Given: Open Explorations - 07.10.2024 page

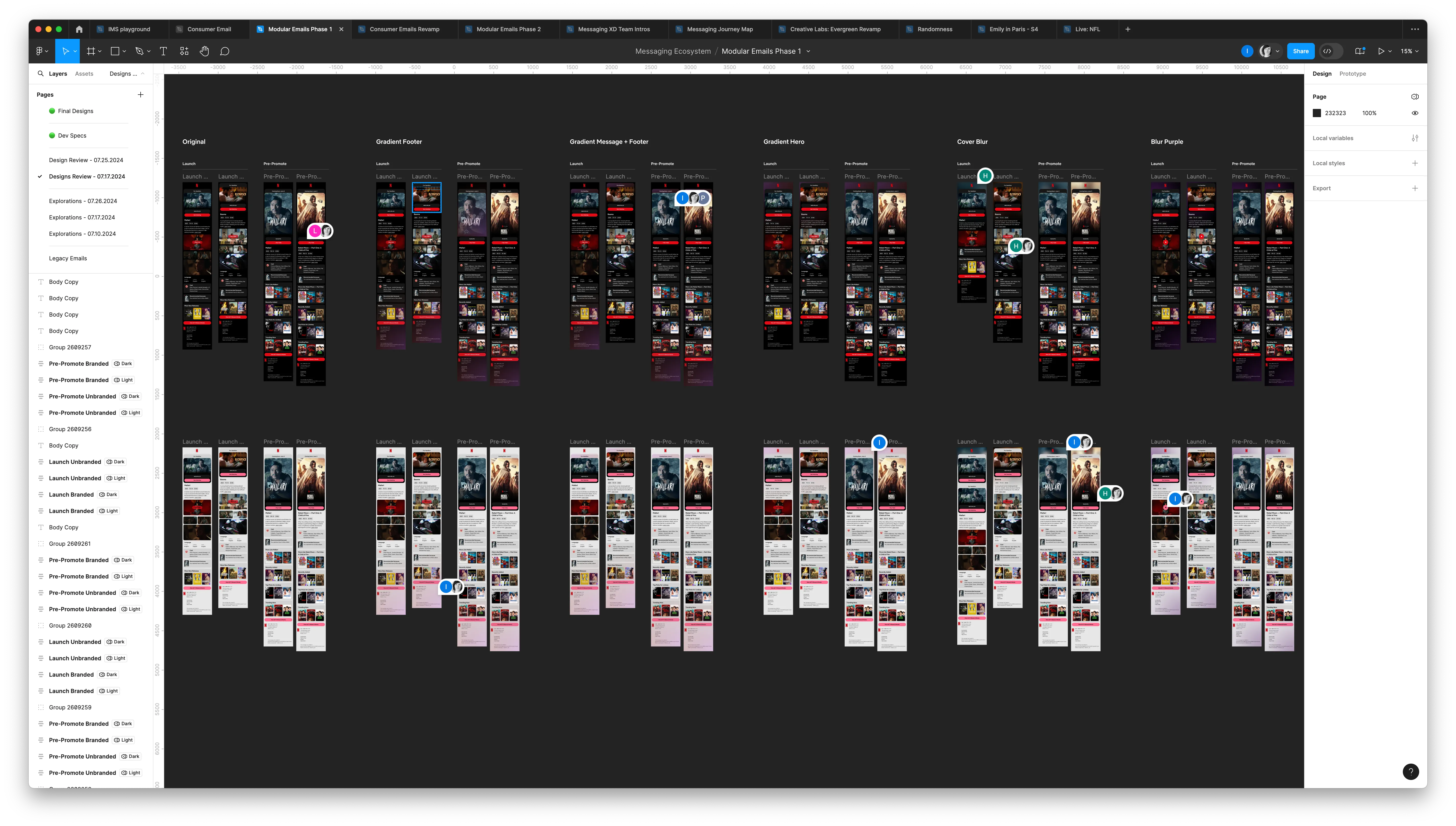Looking at the screenshot, I should 82,234.
